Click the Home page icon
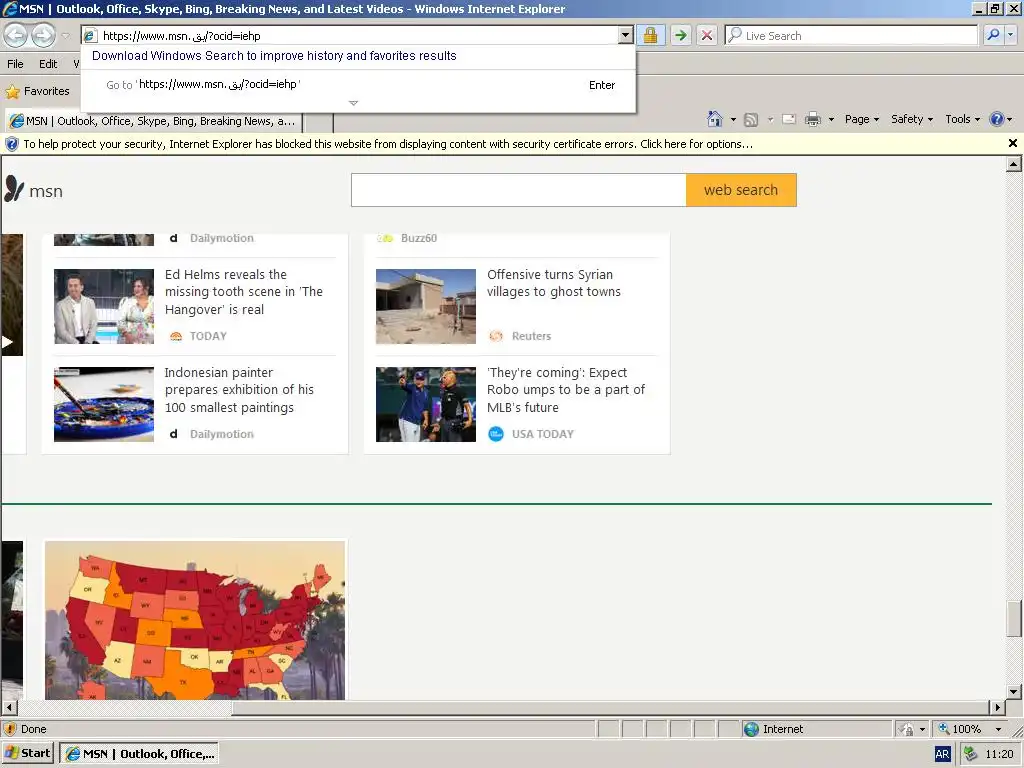The height and width of the screenshot is (768, 1024). 715,119
